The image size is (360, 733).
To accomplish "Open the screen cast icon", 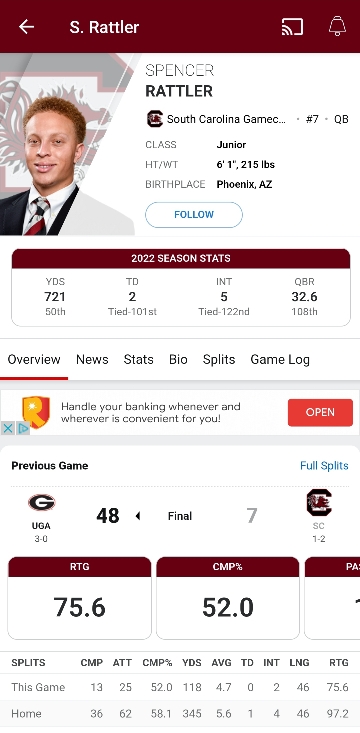I will [x=292, y=27].
